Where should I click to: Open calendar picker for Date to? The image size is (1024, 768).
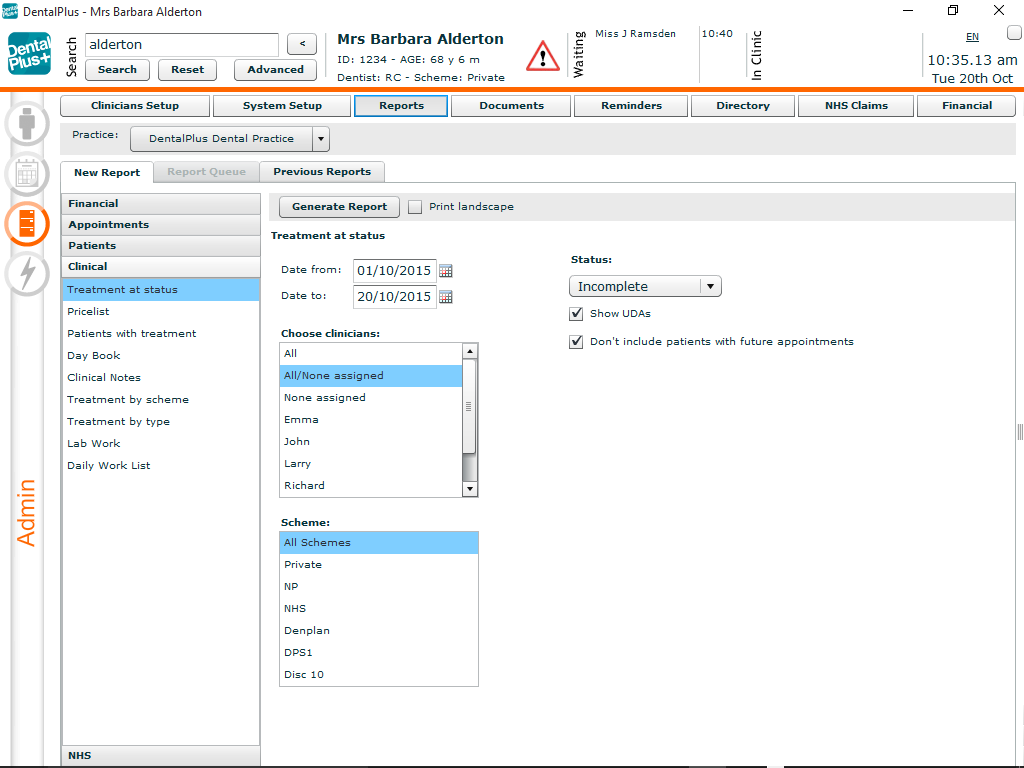click(445, 296)
